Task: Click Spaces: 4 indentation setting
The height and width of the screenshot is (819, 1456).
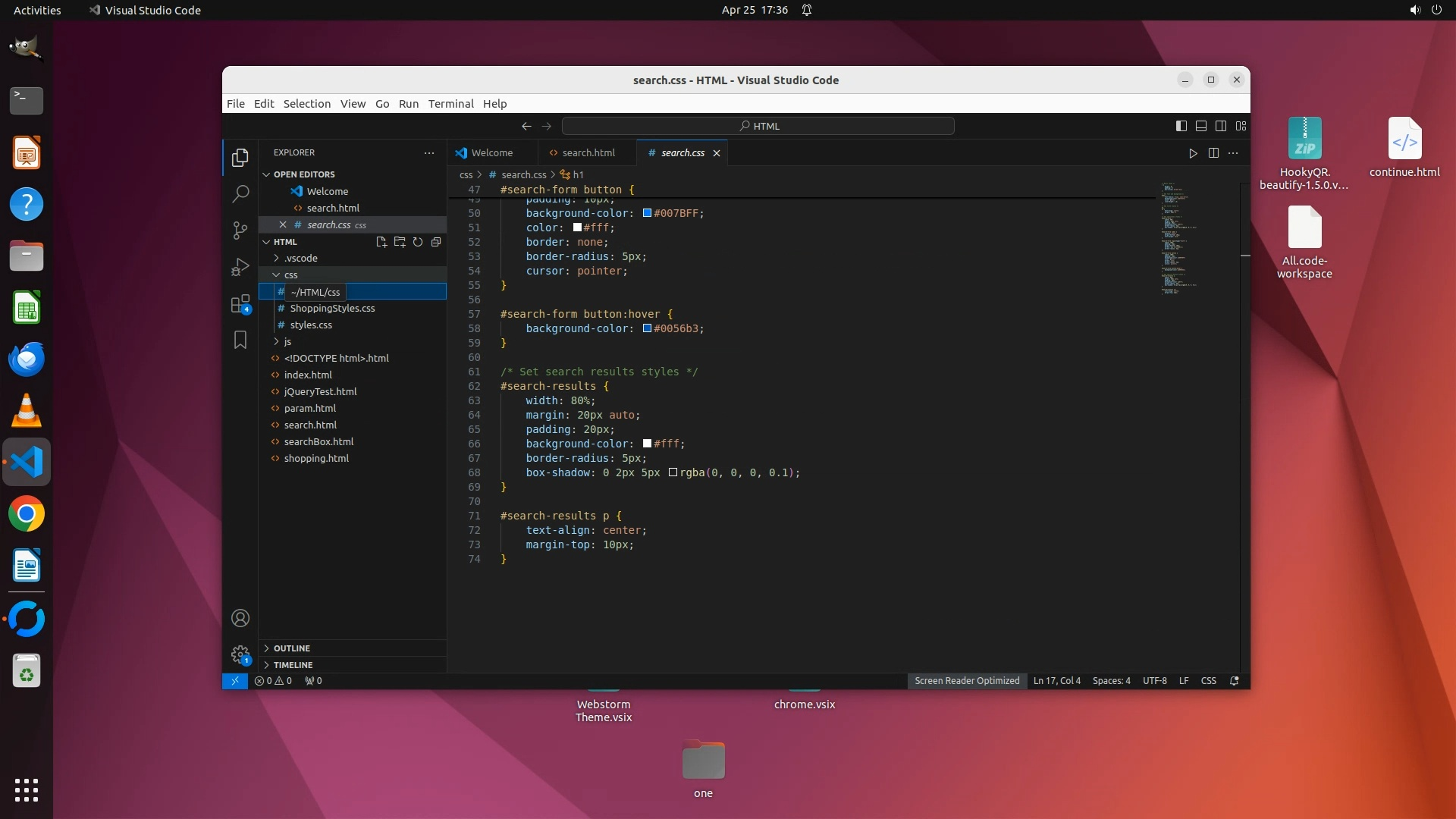Action: point(1111,681)
